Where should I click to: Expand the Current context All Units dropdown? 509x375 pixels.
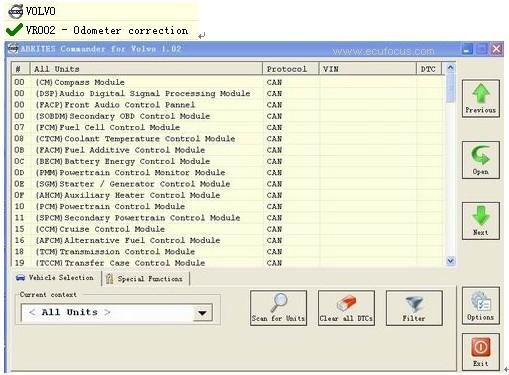202,313
